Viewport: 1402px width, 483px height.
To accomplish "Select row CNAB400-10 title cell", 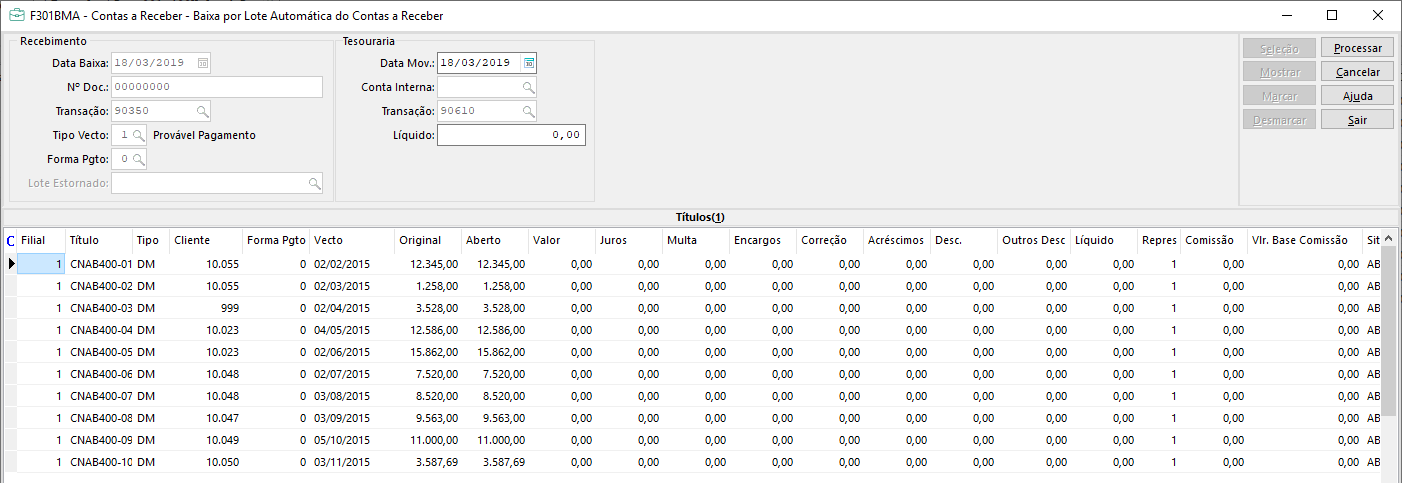I will [x=99, y=462].
